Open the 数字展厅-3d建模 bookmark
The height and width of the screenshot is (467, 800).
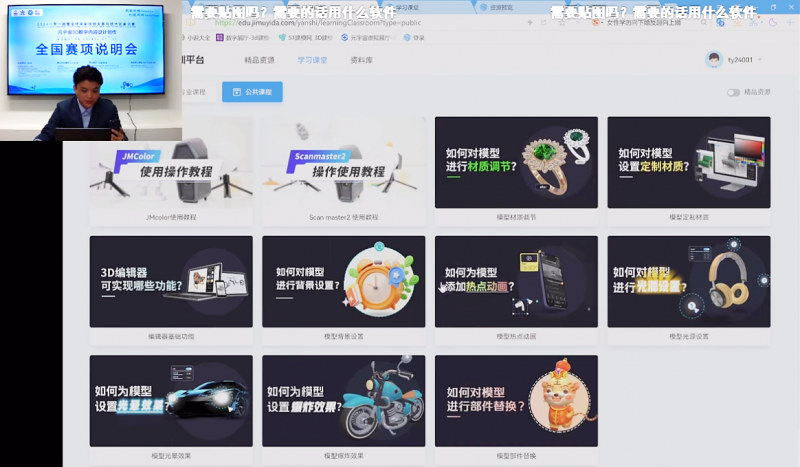click(x=250, y=38)
